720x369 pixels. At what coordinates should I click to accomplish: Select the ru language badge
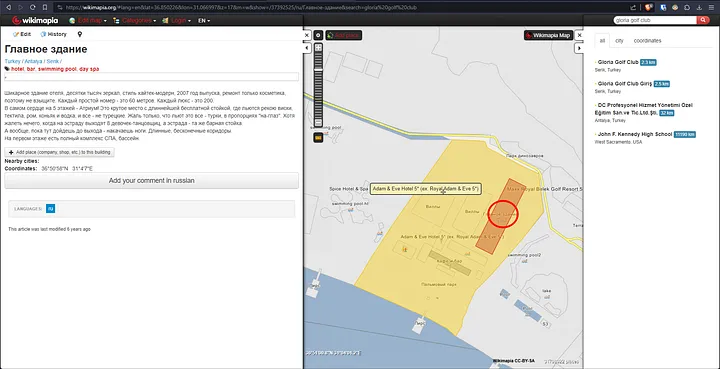pyautogui.click(x=51, y=208)
